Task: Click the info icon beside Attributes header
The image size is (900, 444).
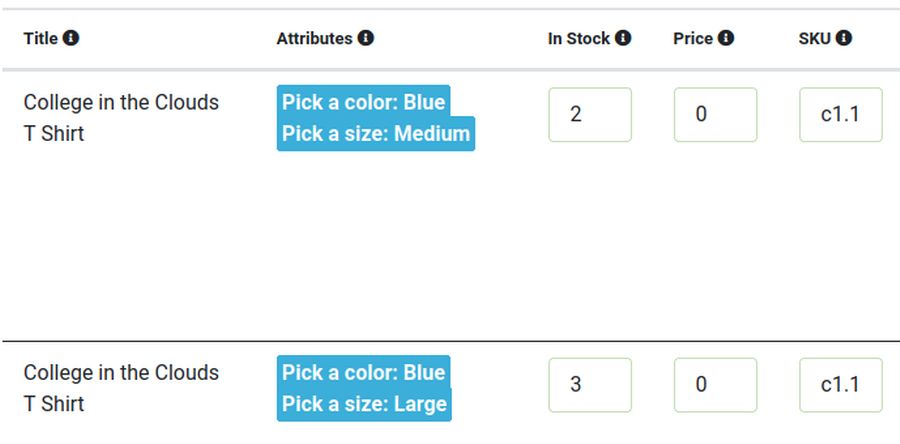Action: [366, 38]
